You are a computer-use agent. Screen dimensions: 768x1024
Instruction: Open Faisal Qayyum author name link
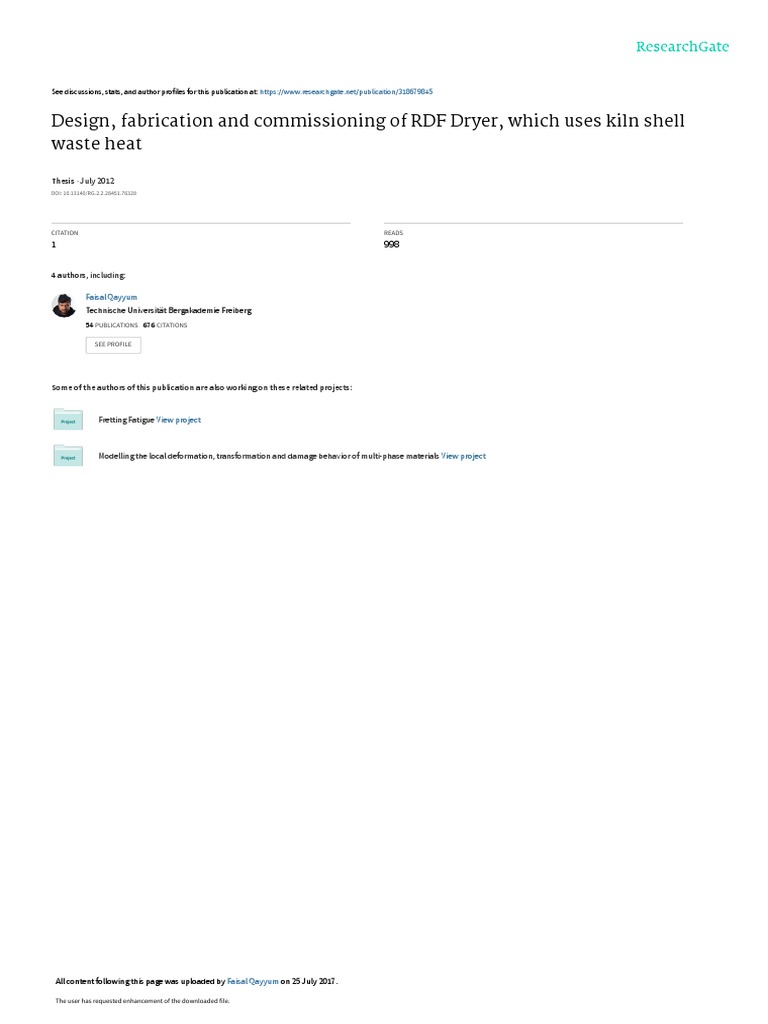[x=112, y=297]
